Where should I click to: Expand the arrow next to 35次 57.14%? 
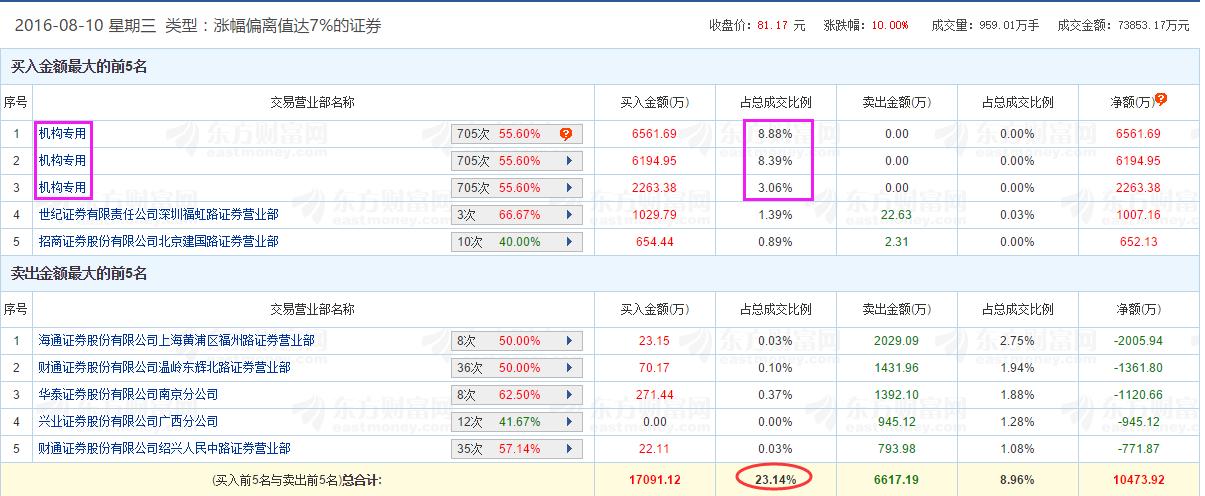tap(569, 448)
